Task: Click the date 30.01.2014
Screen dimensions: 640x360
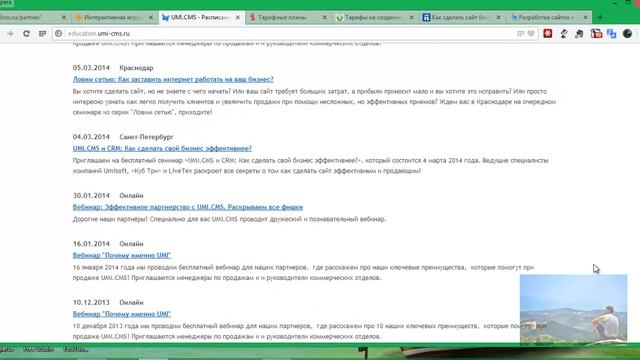Action: [x=91, y=196]
